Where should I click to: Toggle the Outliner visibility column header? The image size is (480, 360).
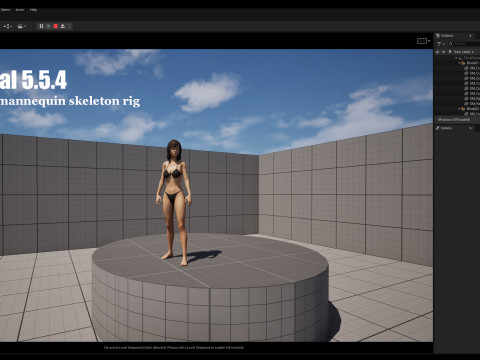438,52
